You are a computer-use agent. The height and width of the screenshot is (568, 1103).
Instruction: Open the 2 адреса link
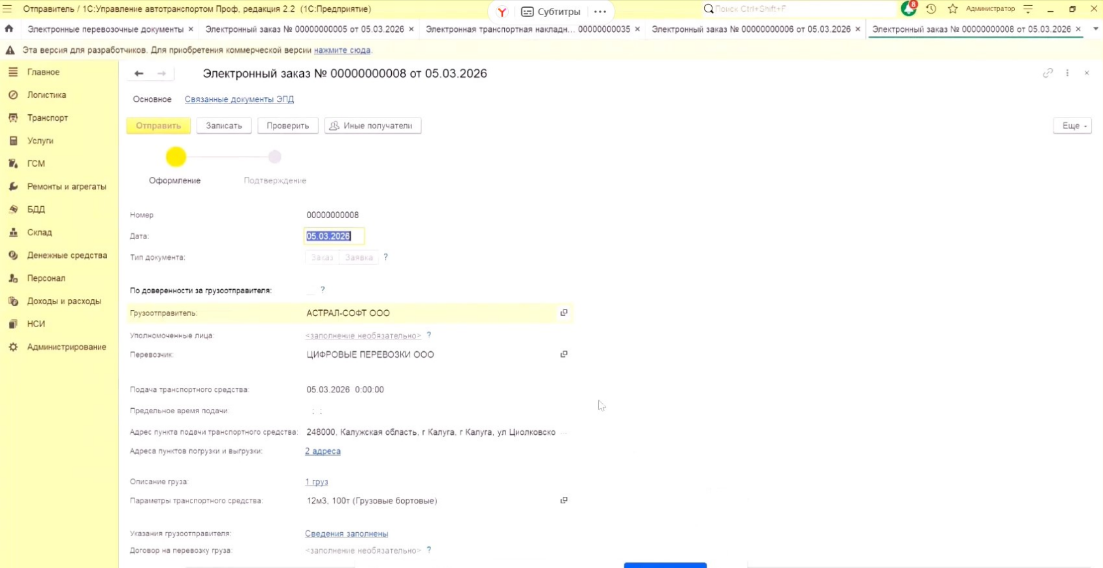click(322, 451)
